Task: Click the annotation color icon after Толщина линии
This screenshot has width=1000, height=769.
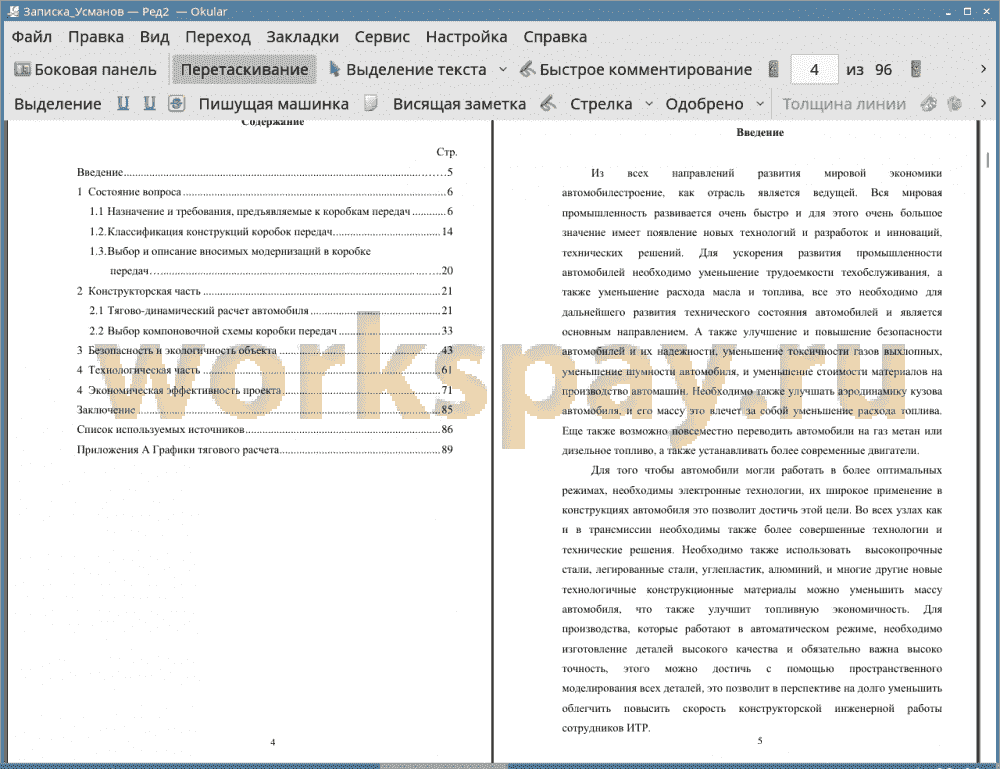Action: [929, 103]
